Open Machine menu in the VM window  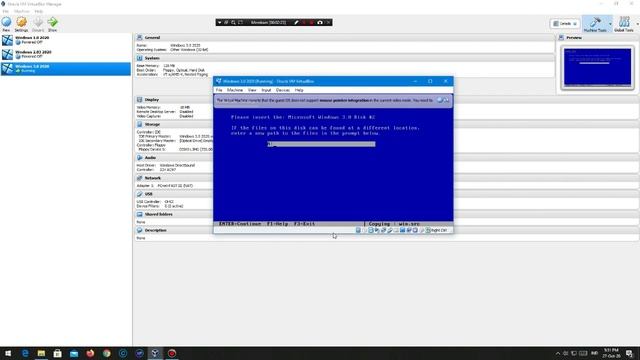click(235, 90)
